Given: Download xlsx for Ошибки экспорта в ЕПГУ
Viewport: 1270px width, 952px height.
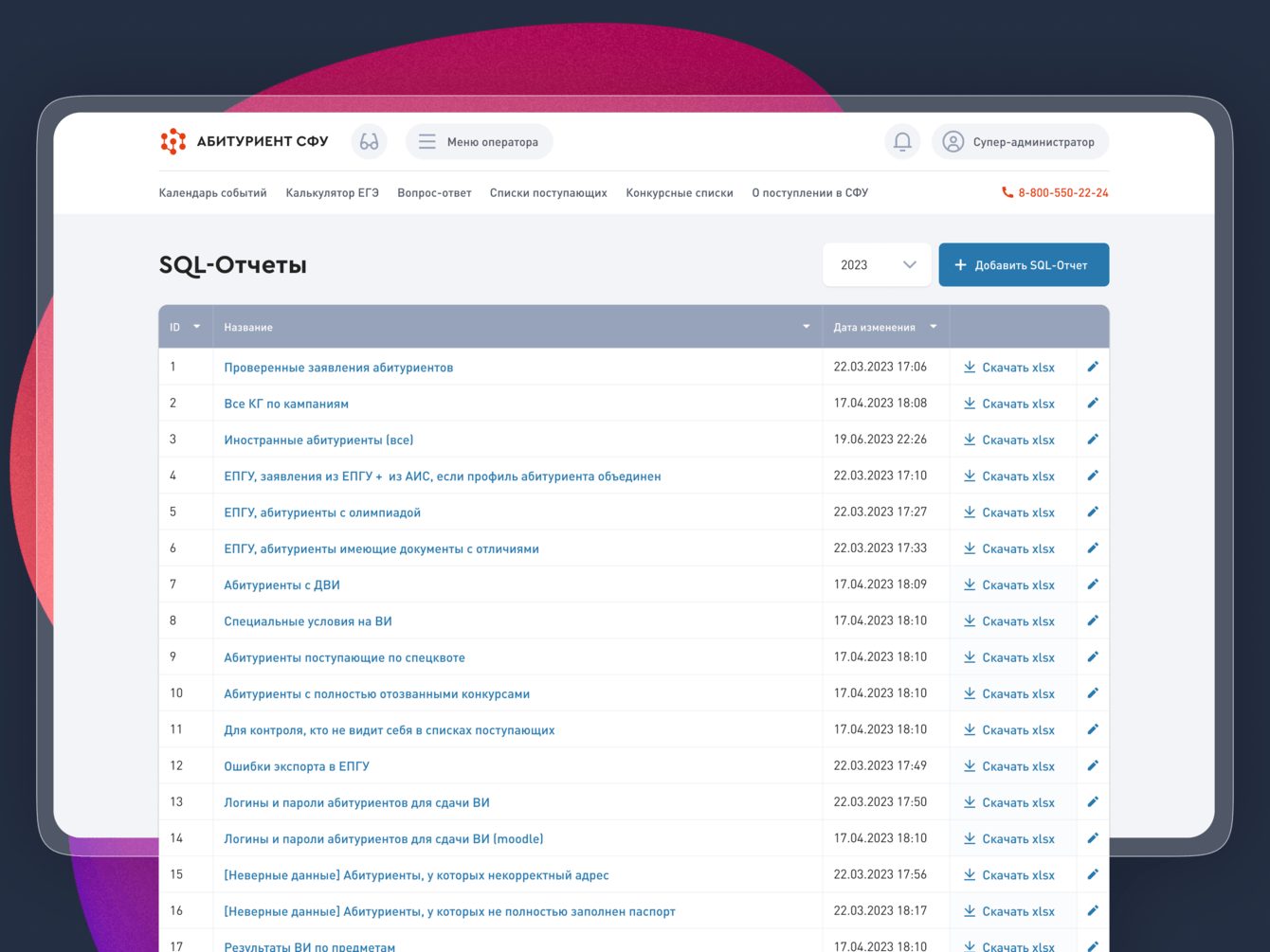Looking at the screenshot, I should coord(1009,766).
